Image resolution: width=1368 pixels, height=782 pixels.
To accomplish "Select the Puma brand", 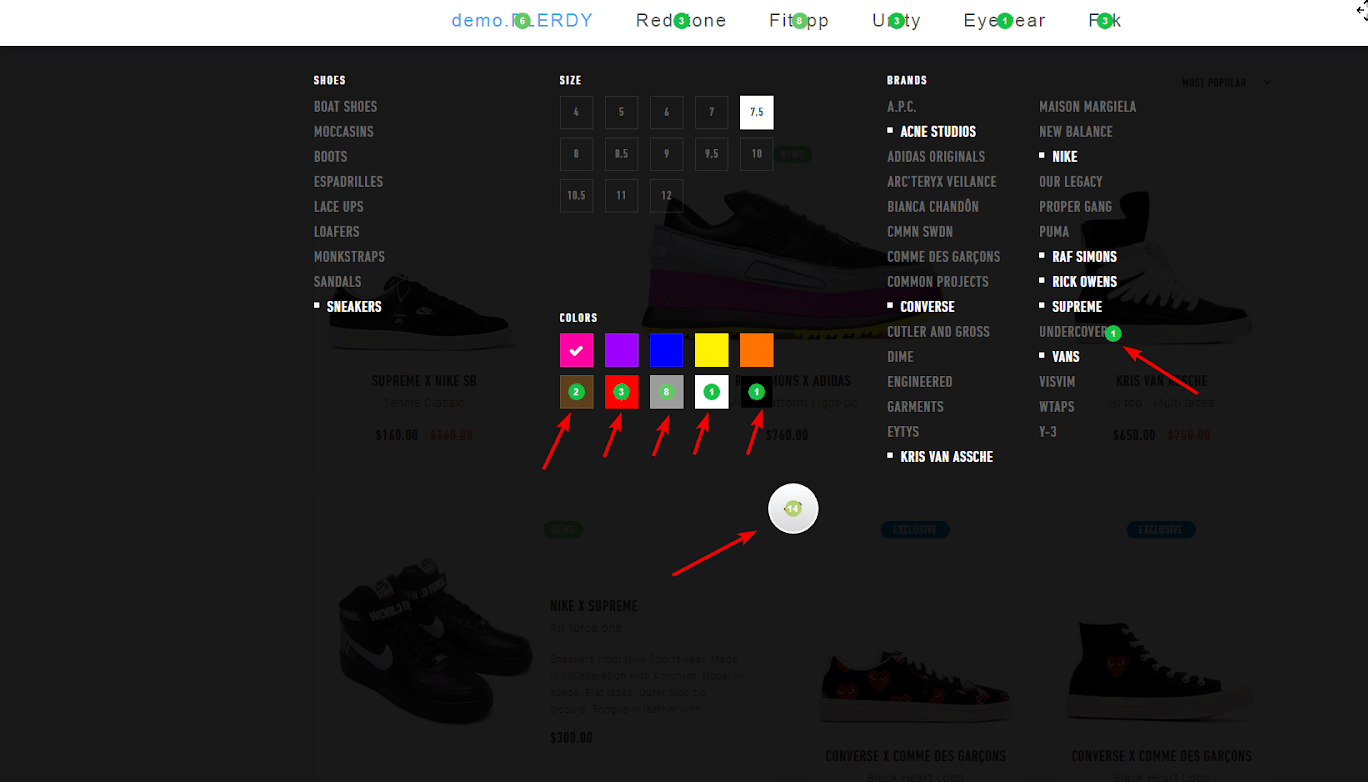I will tap(1054, 232).
